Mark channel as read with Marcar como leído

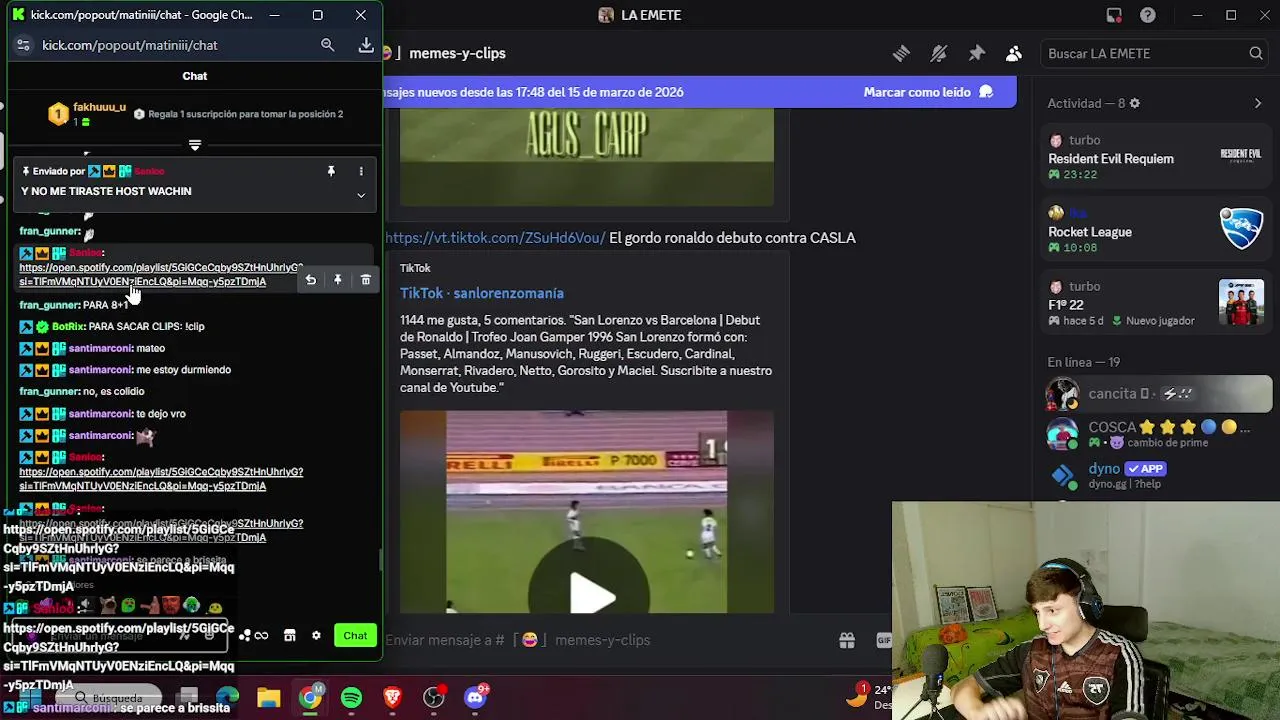928,92
